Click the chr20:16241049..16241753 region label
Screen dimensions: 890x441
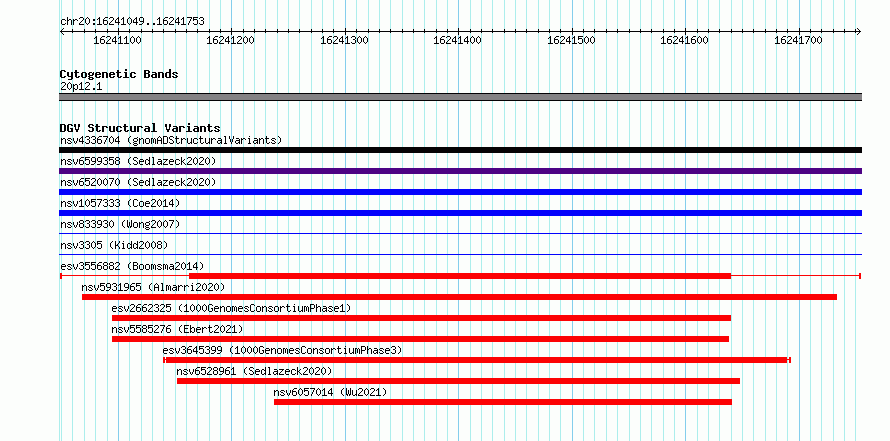click(x=132, y=22)
